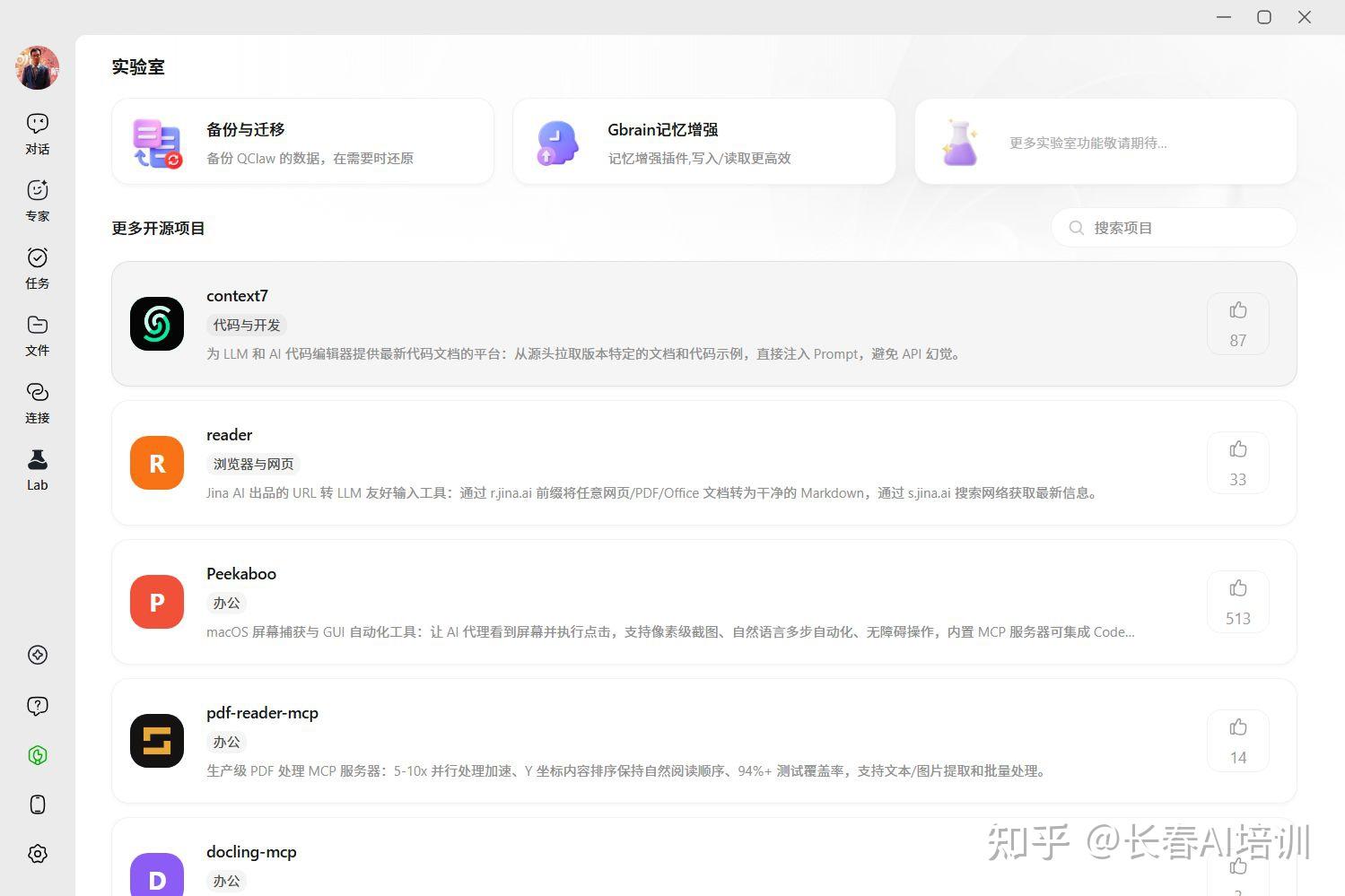Click the green shield icon in sidebar
This screenshot has height=896, width=1345.
pyautogui.click(x=38, y=755)
